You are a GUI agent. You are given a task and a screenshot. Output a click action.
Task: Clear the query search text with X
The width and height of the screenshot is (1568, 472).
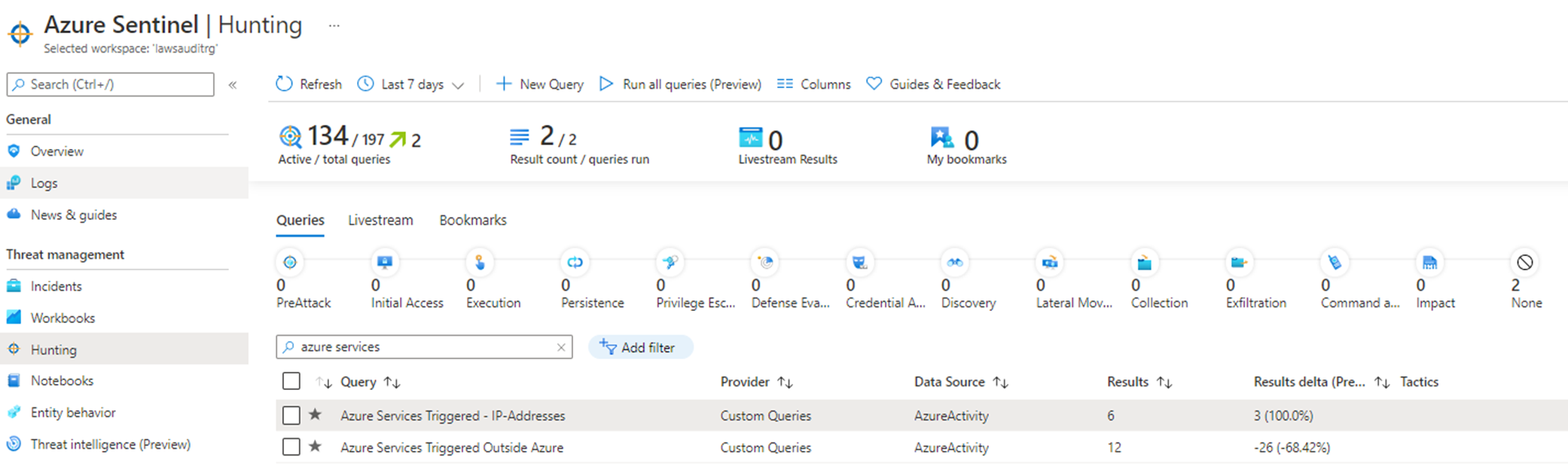coord(561,347)
